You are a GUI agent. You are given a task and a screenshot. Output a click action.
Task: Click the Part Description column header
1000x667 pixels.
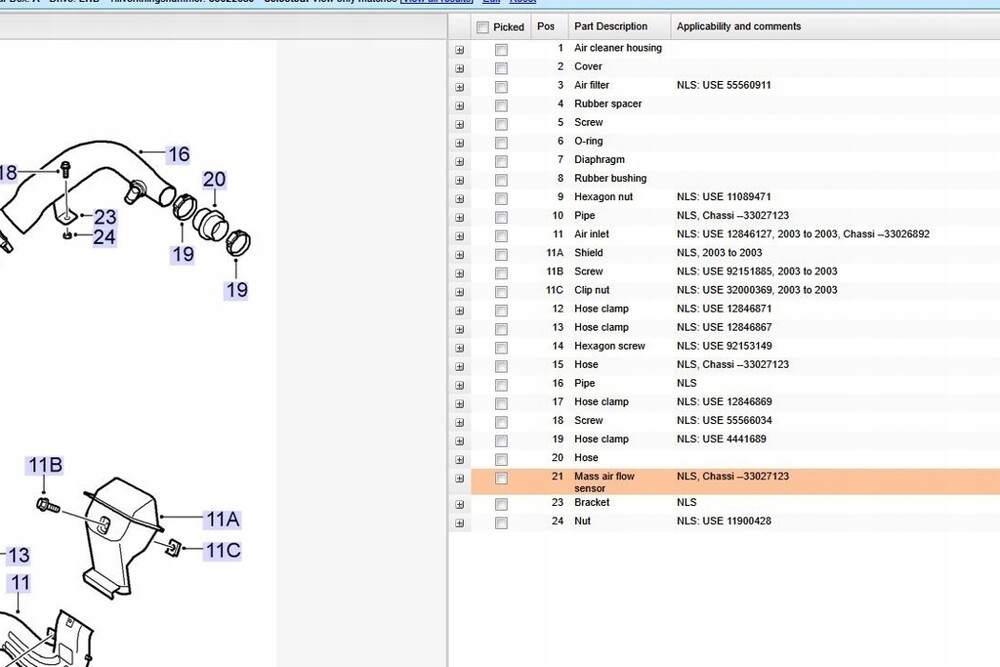610,26
